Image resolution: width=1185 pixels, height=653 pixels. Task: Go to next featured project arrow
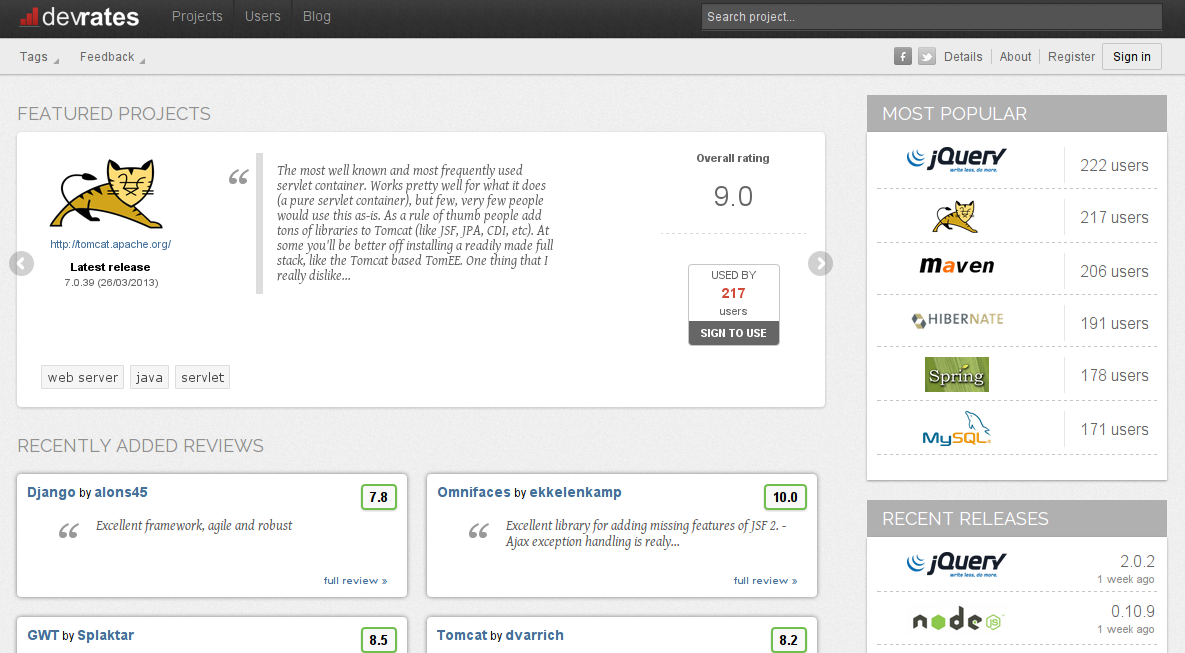[x=820, y=263]
